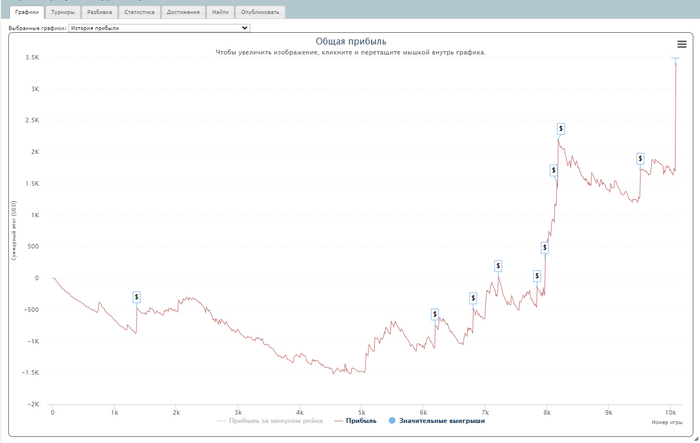Click the 10k x-axis label
700x443 pixels.
670,413
